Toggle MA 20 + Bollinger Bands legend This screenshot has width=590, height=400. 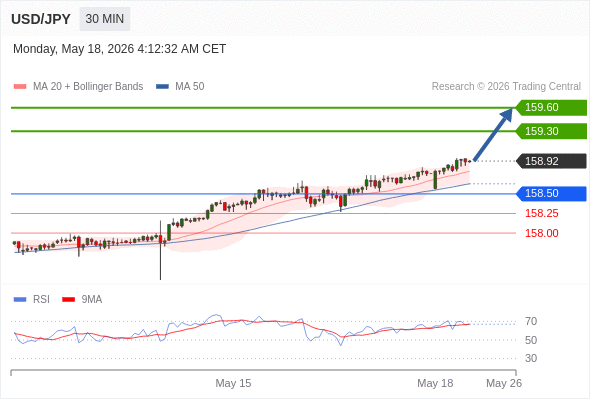pos(78,87)
